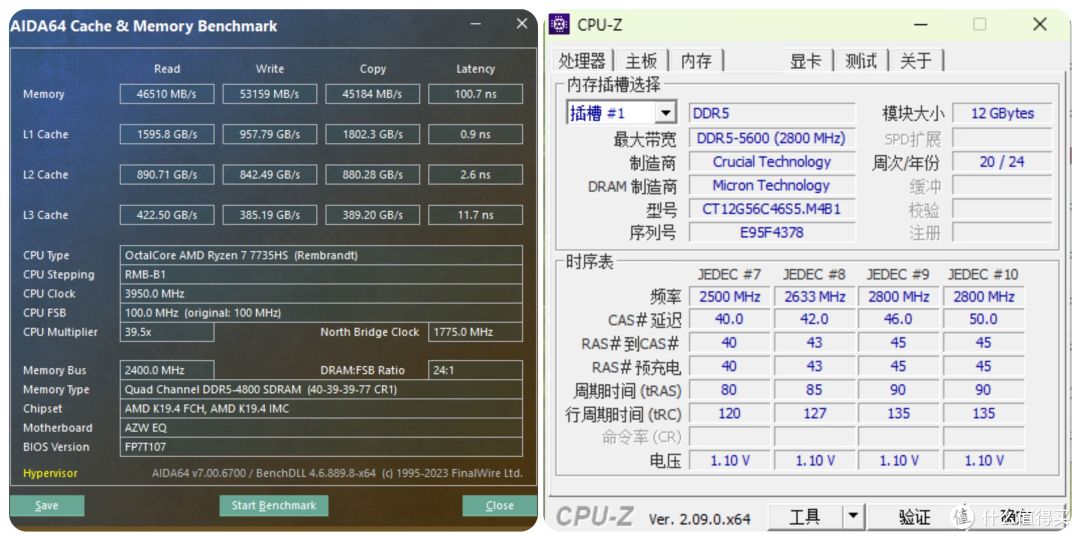This screenshot has height=540, width=1080.
Task: Click Memory Type Quad Channel DDR5-4800 field
Action: (321, 389)
